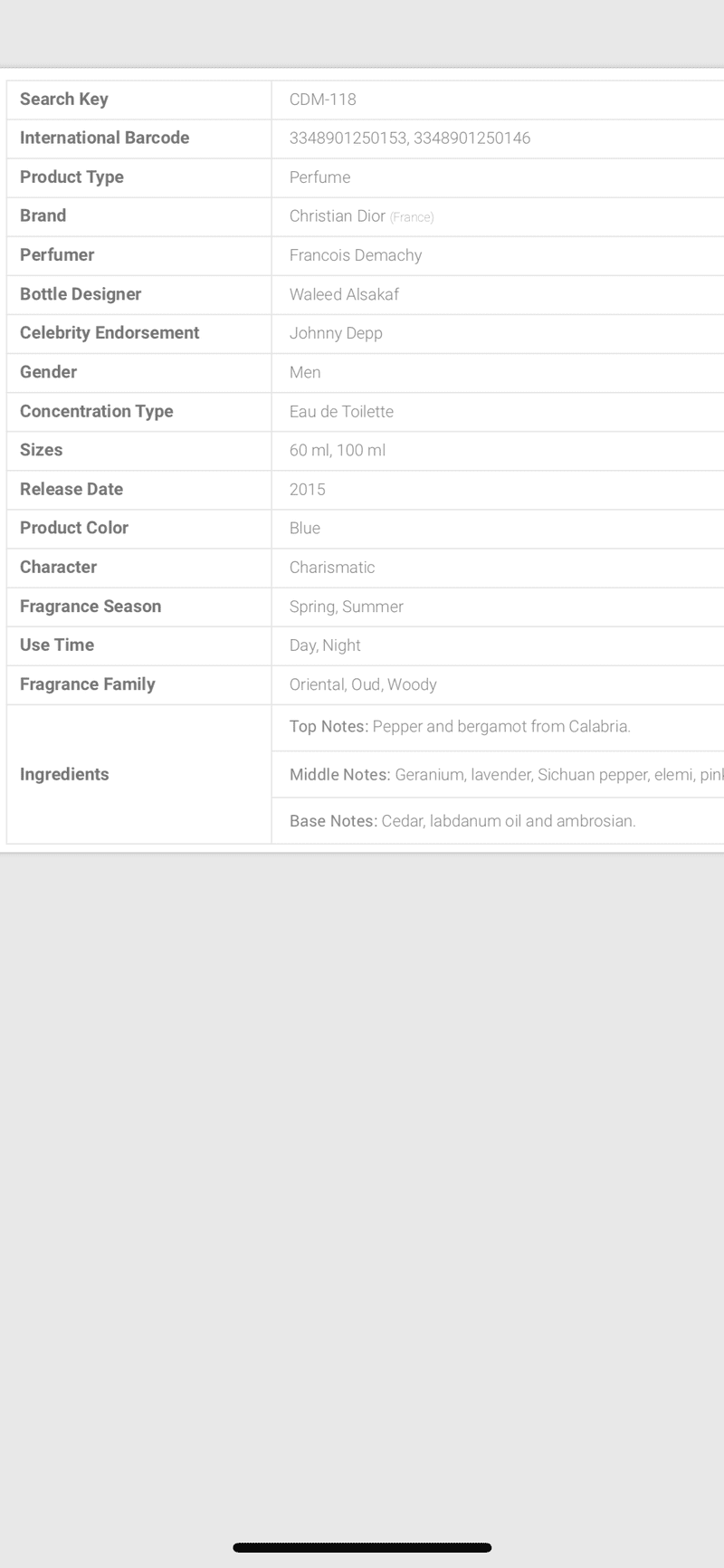
Task: Tap the Sizes value 60 ml, 100 ml
Action: coord(338,450)
